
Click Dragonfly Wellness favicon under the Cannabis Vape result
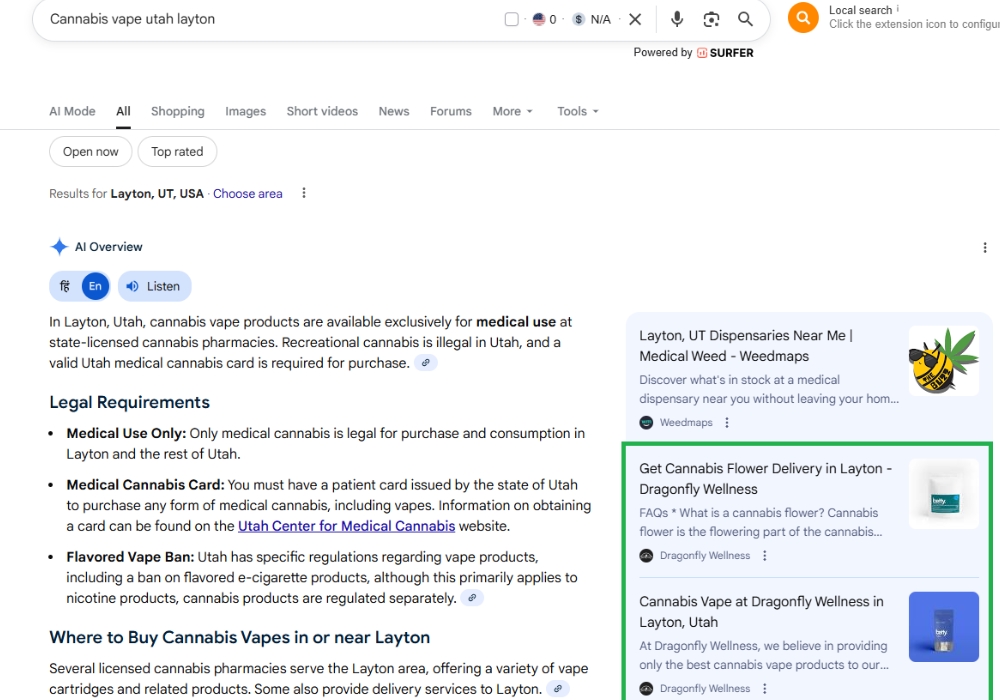click(x=646, y=689)
